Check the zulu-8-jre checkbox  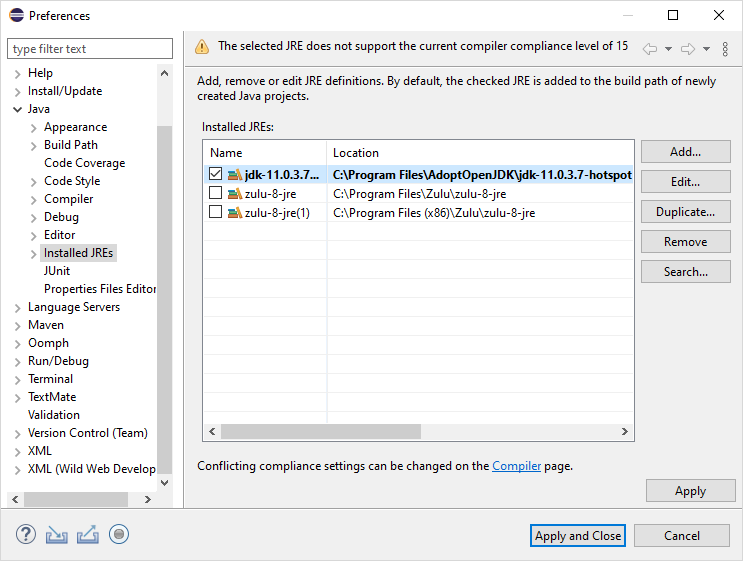215,193
